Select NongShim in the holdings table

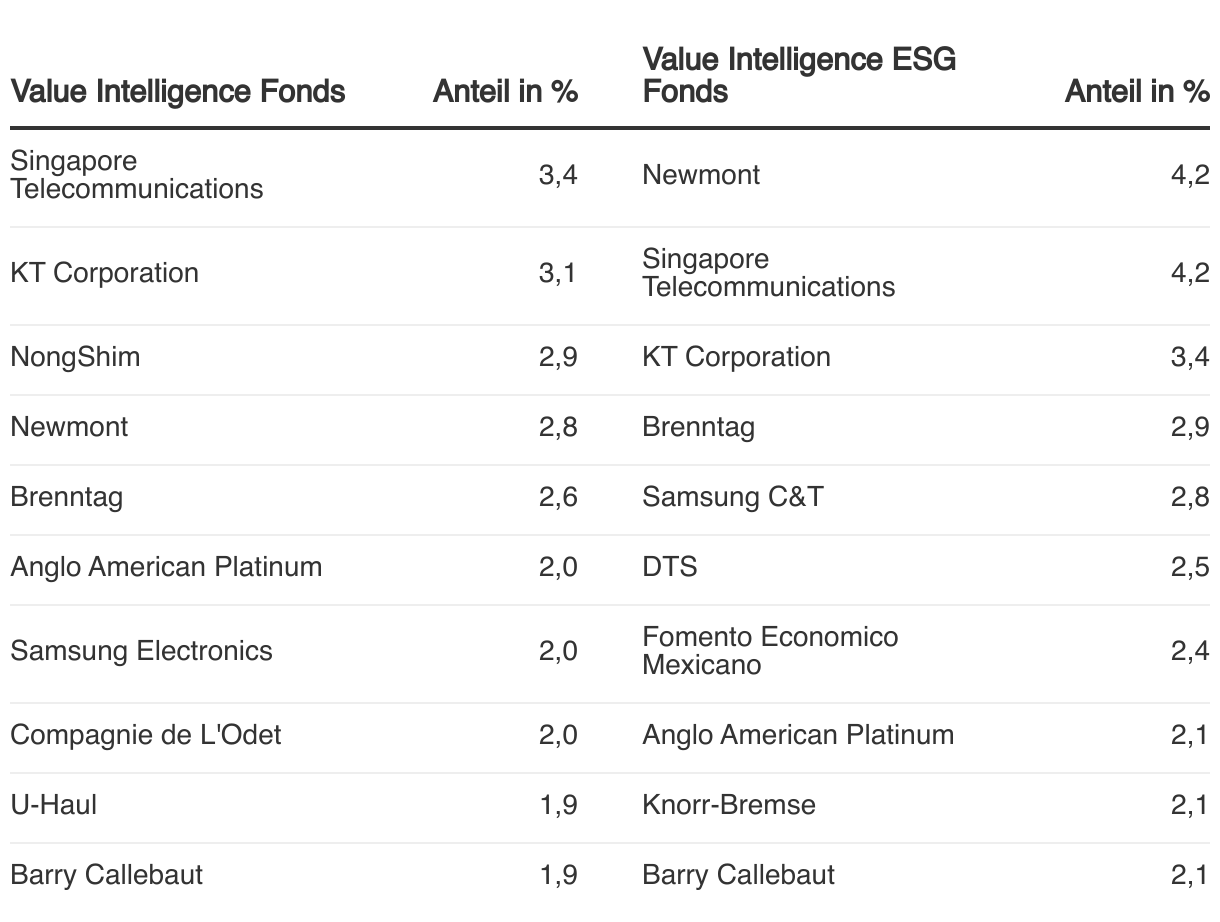(75, 357)
